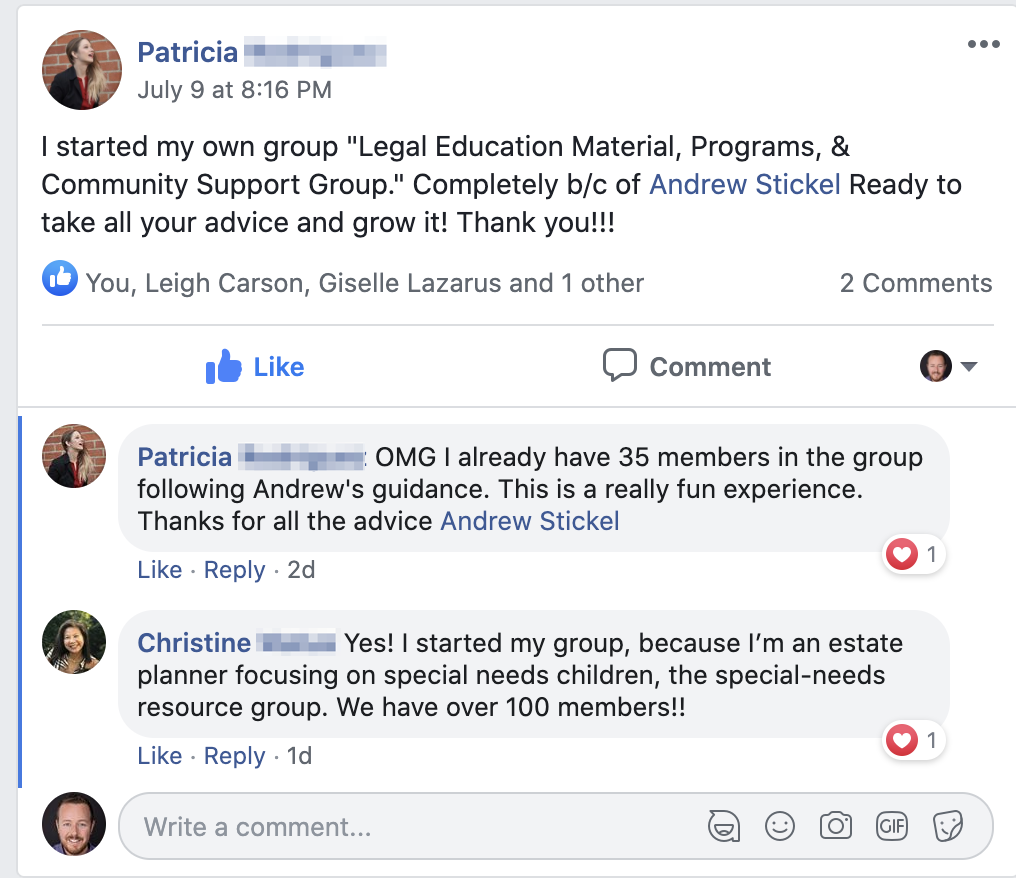Screen dimensions: 1016x878
Task: Toggle Like on Christine's comment
Action: 159,756
